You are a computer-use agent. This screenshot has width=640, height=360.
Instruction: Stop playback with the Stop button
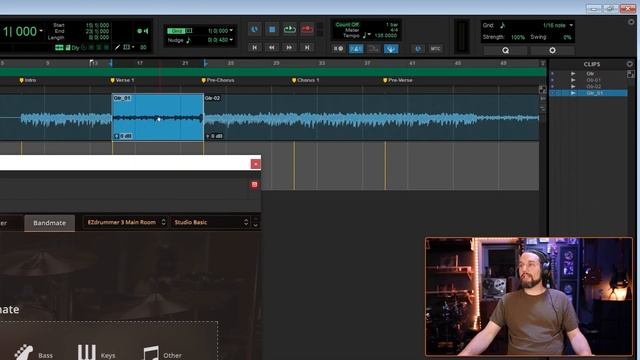point(272,29)
